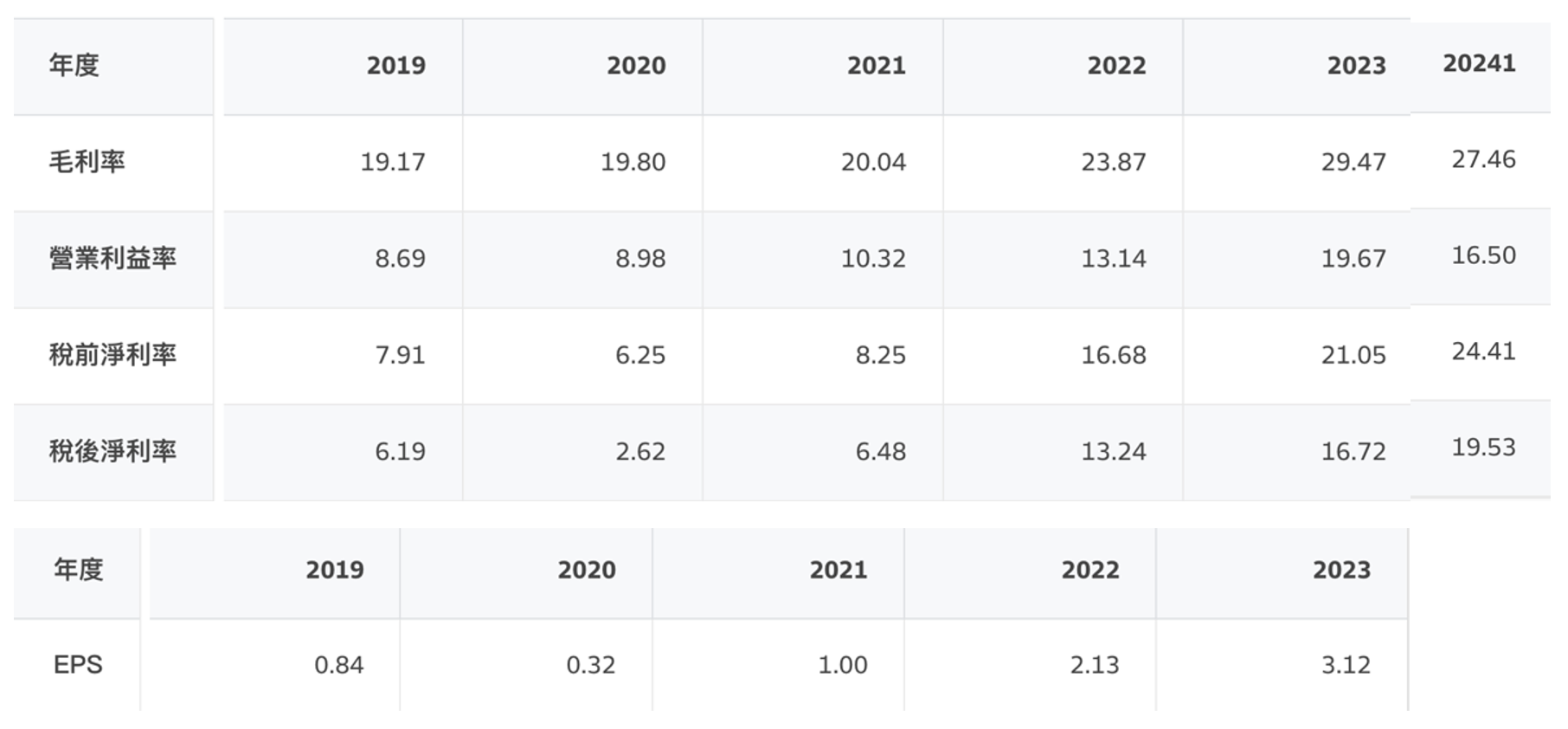Click the 年度 header in the top table
The height and width of the screenshot is (729, 1568).
74,65
